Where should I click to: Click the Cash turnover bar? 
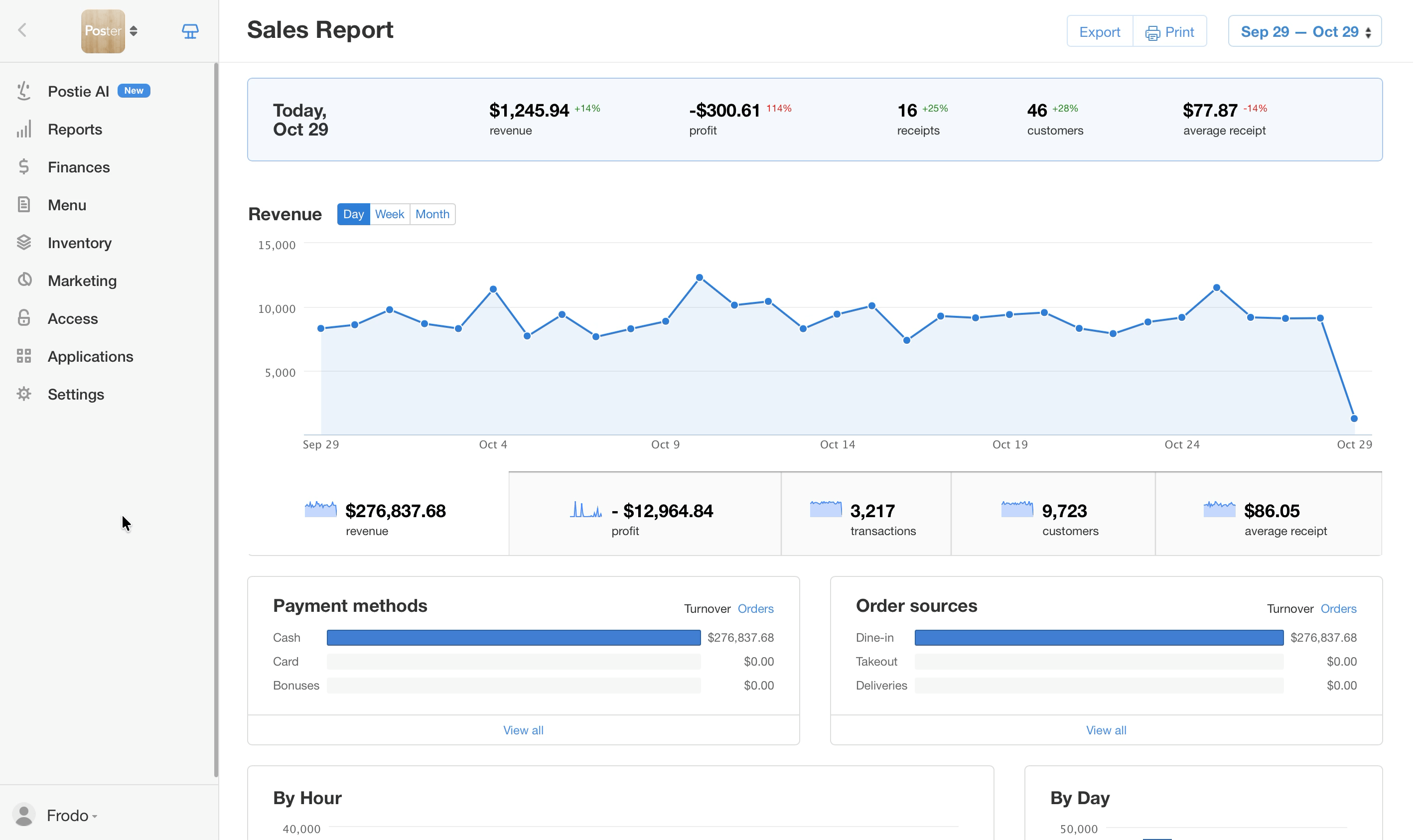513,638
